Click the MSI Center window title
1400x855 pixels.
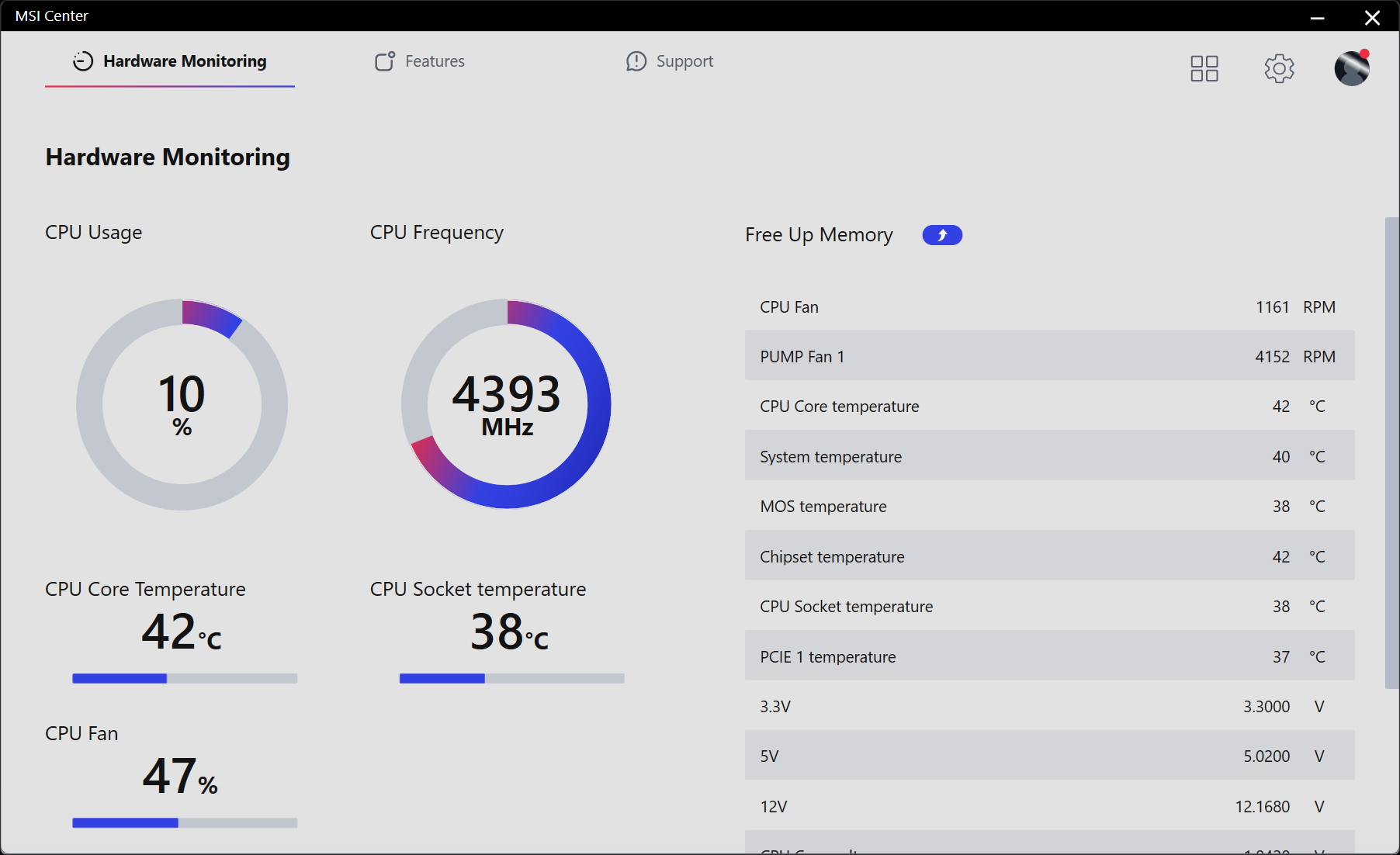click(x=52, y=16)
